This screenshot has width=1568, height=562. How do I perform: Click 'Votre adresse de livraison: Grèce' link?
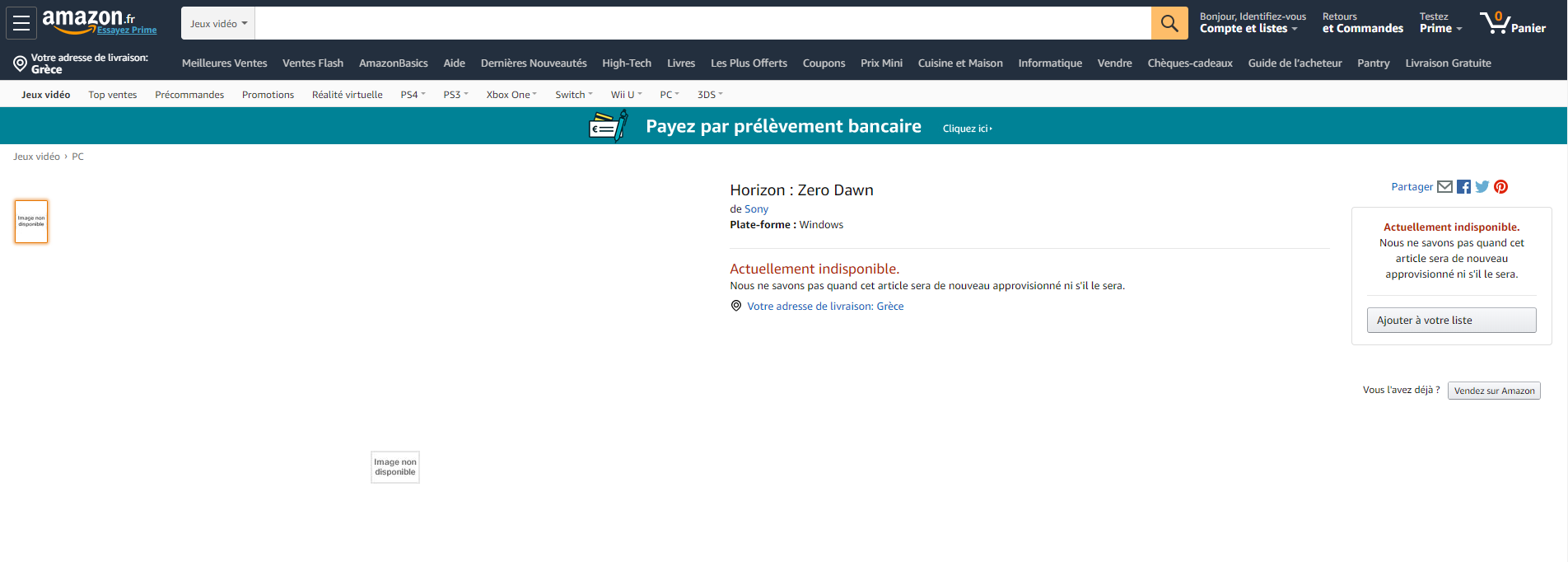tap(825, 307)
